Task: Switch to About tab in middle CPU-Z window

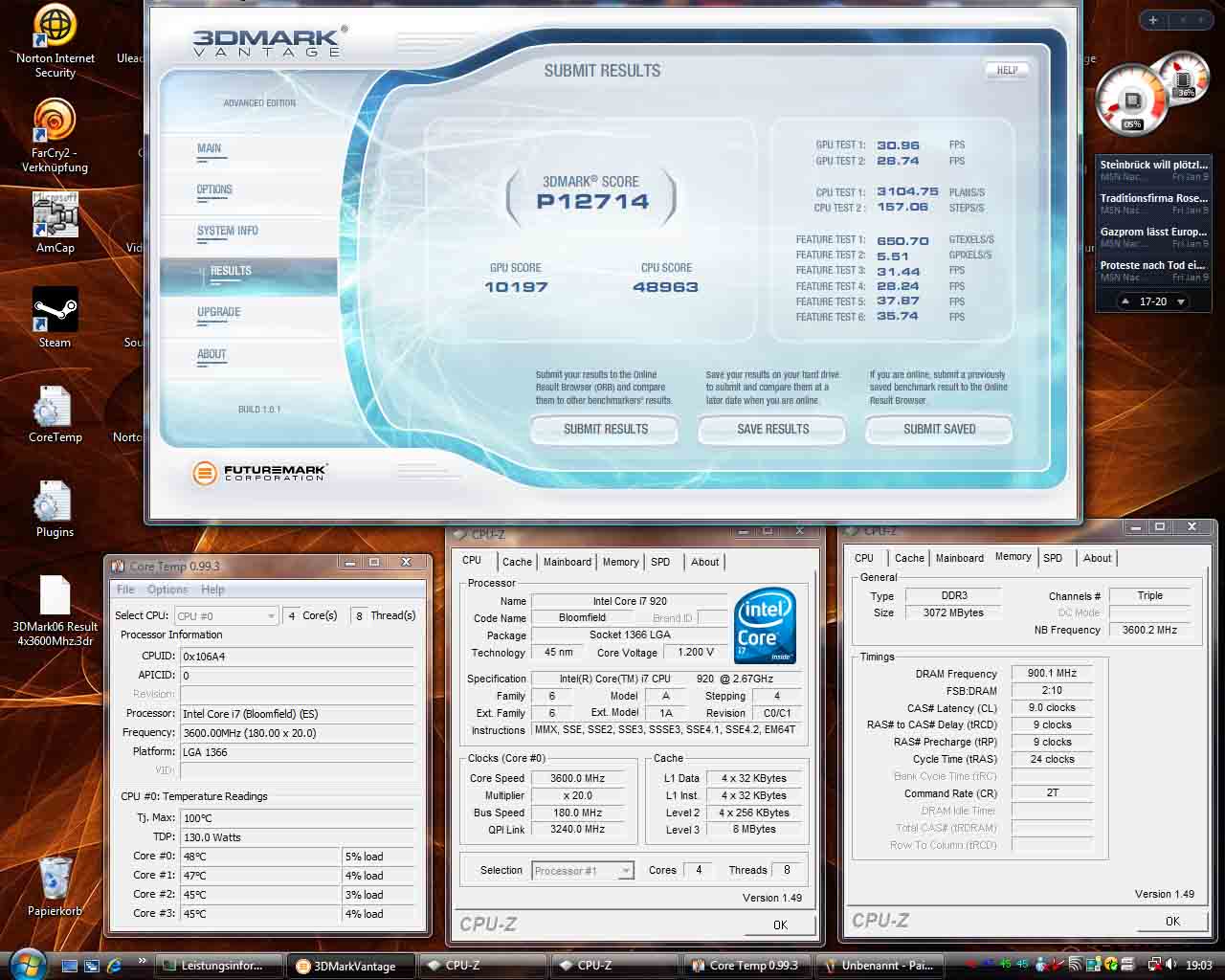Action: pos(704,562)
